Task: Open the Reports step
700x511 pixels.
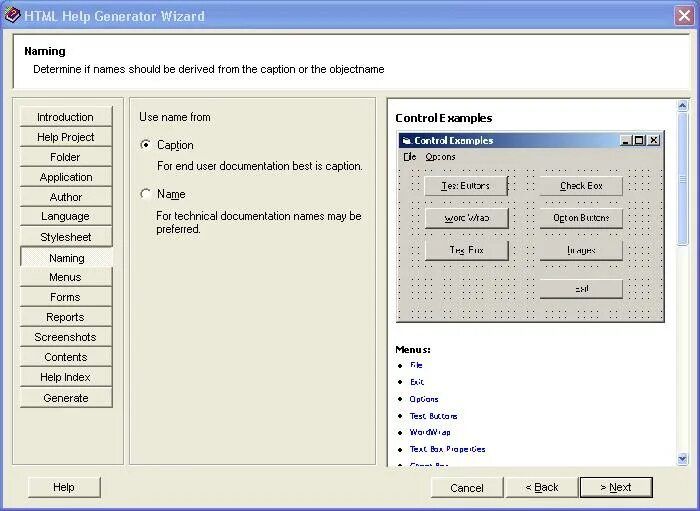Action: point(66,317)
